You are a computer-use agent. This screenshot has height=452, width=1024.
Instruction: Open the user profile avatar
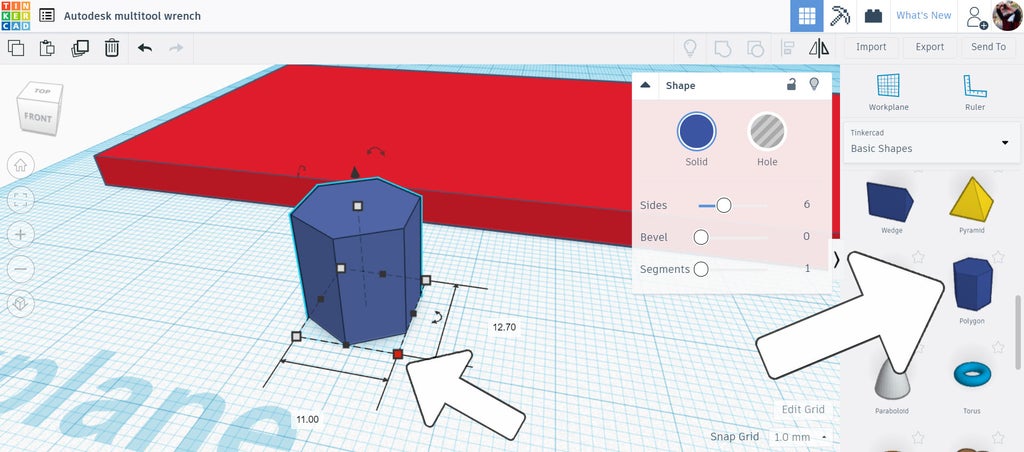[1006, 16]
